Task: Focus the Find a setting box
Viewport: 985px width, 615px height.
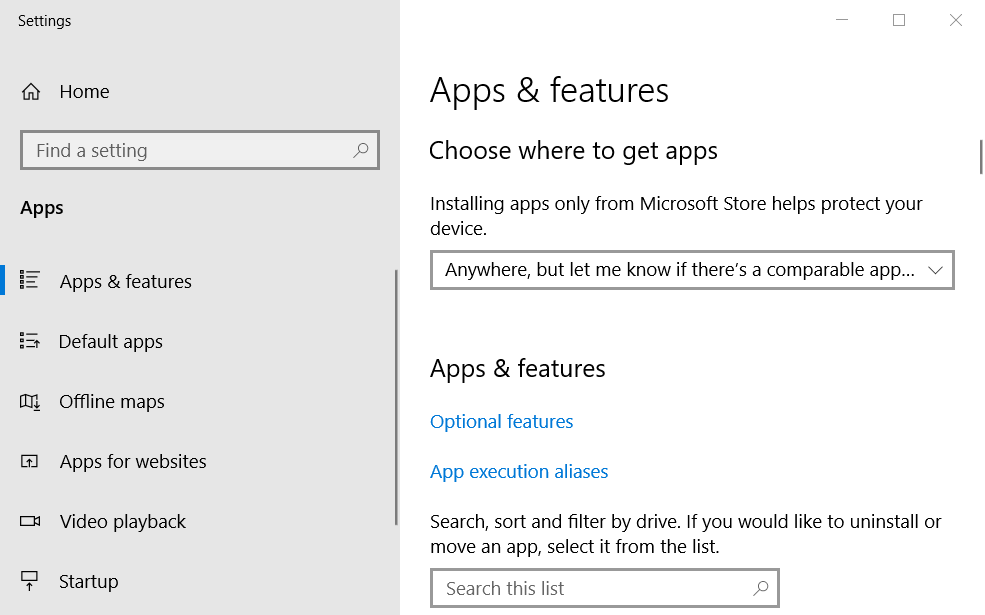Action: tap(200, 150)
